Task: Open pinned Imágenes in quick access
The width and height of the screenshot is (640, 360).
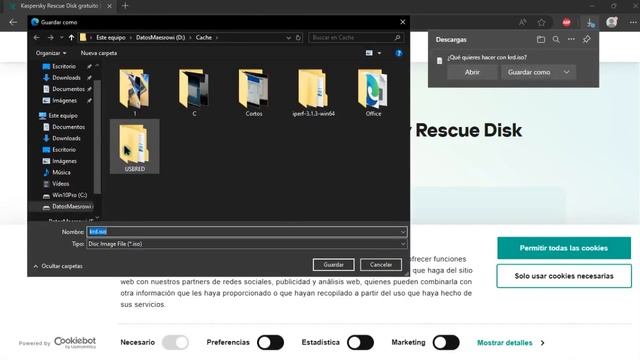Action: [64, 100]
